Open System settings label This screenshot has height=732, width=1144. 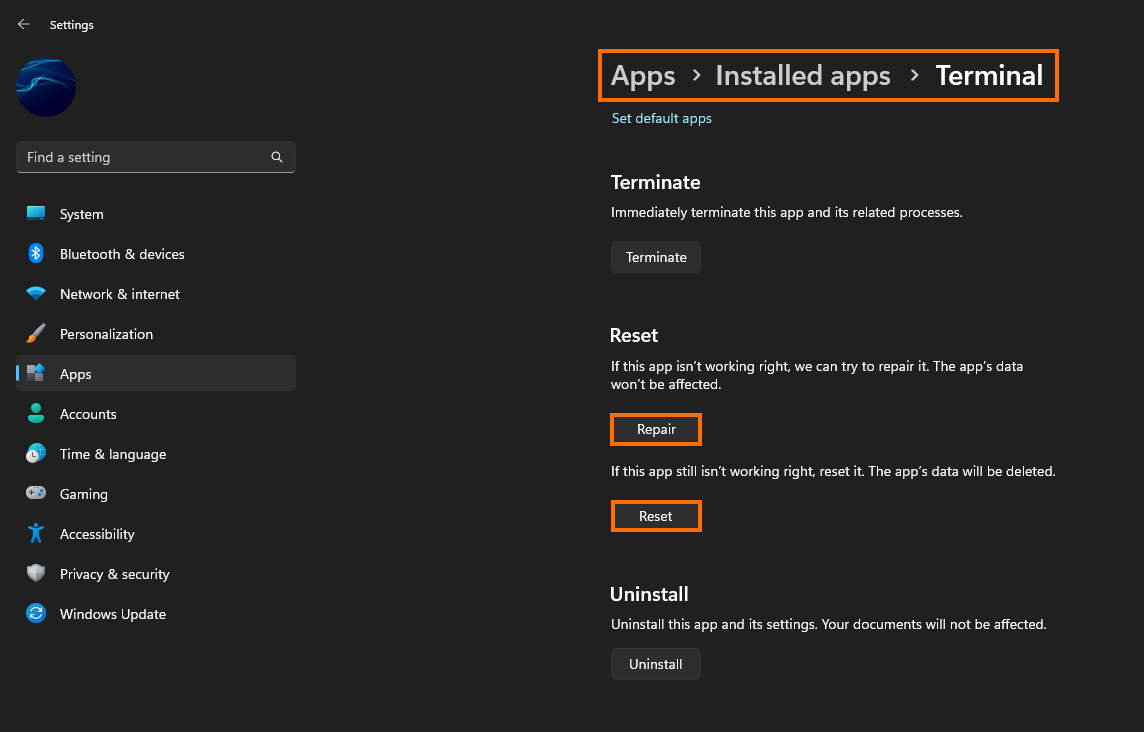tap(82, 214)
